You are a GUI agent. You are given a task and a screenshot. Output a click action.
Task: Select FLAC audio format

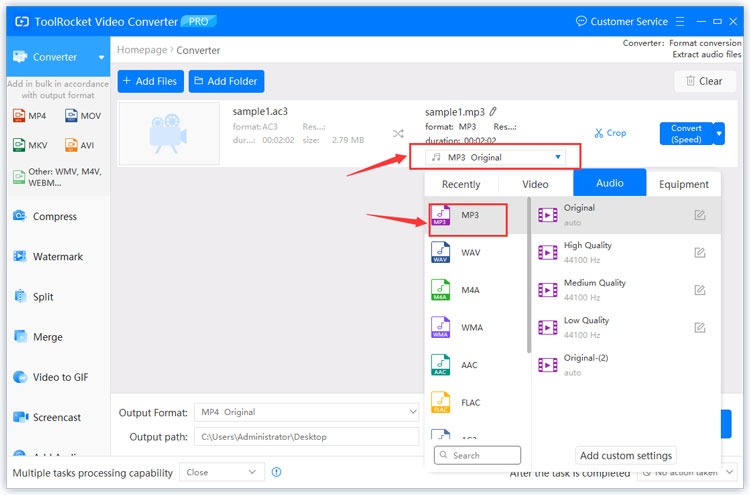pyautogui.click(x=476, y=403)
